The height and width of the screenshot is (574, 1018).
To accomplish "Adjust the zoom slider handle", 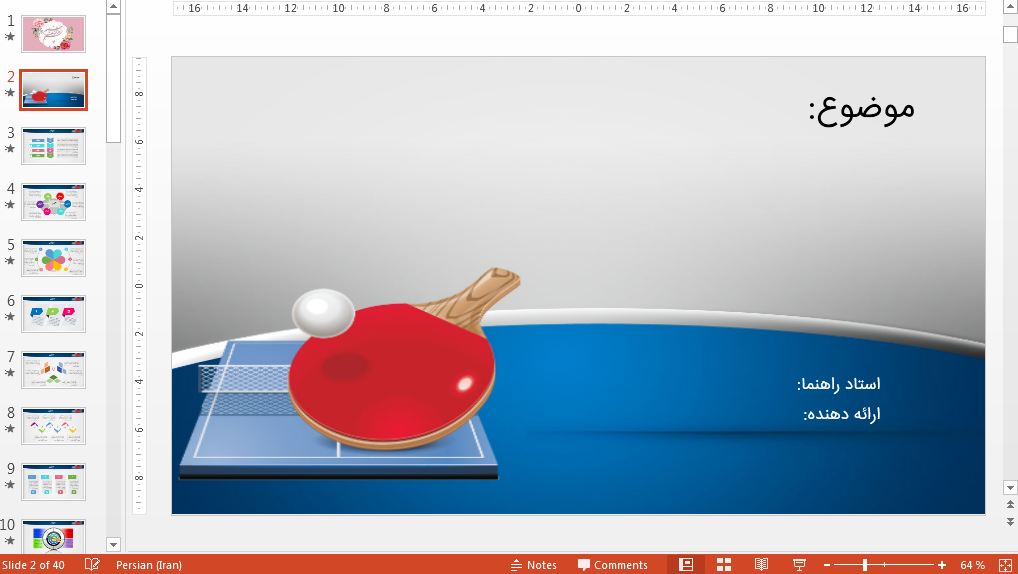I will (865, 565).
